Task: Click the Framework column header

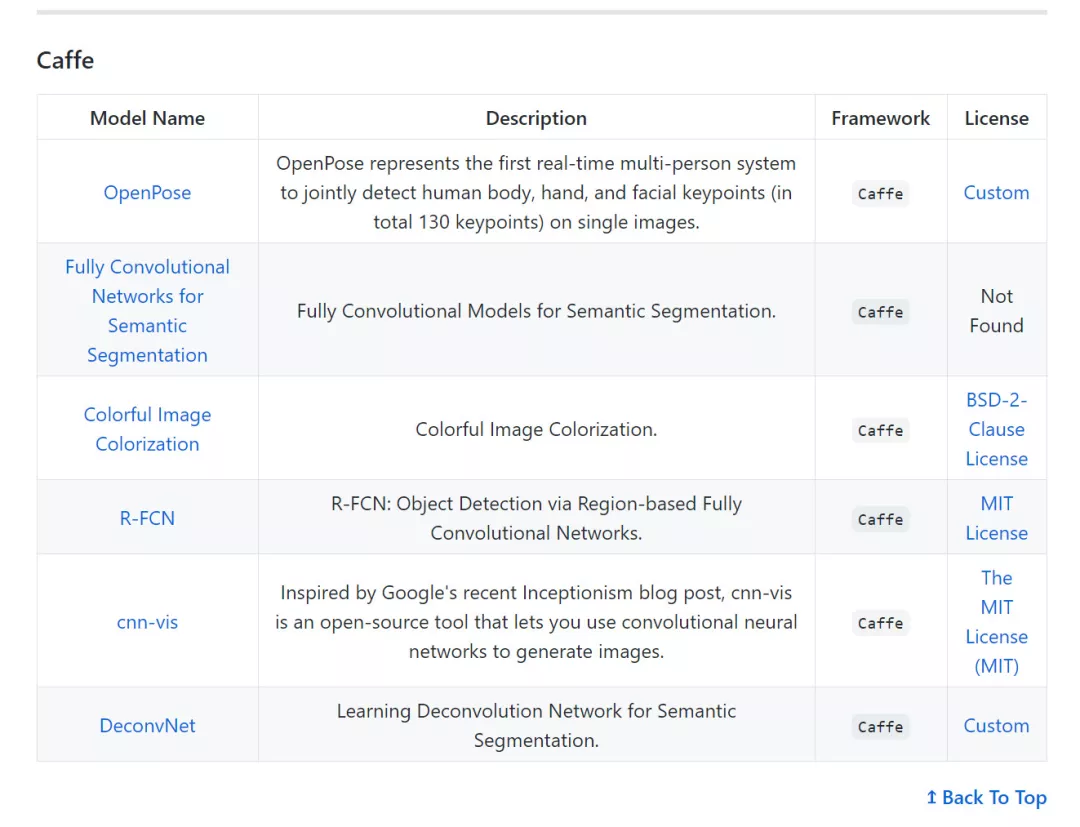Action: [880, 118]
